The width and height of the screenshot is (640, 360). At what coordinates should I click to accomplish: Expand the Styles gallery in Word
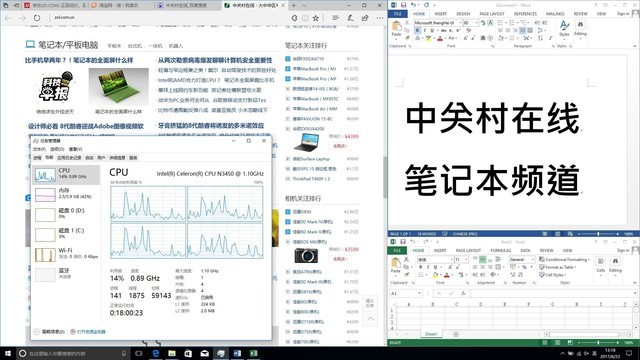point(564,28)
